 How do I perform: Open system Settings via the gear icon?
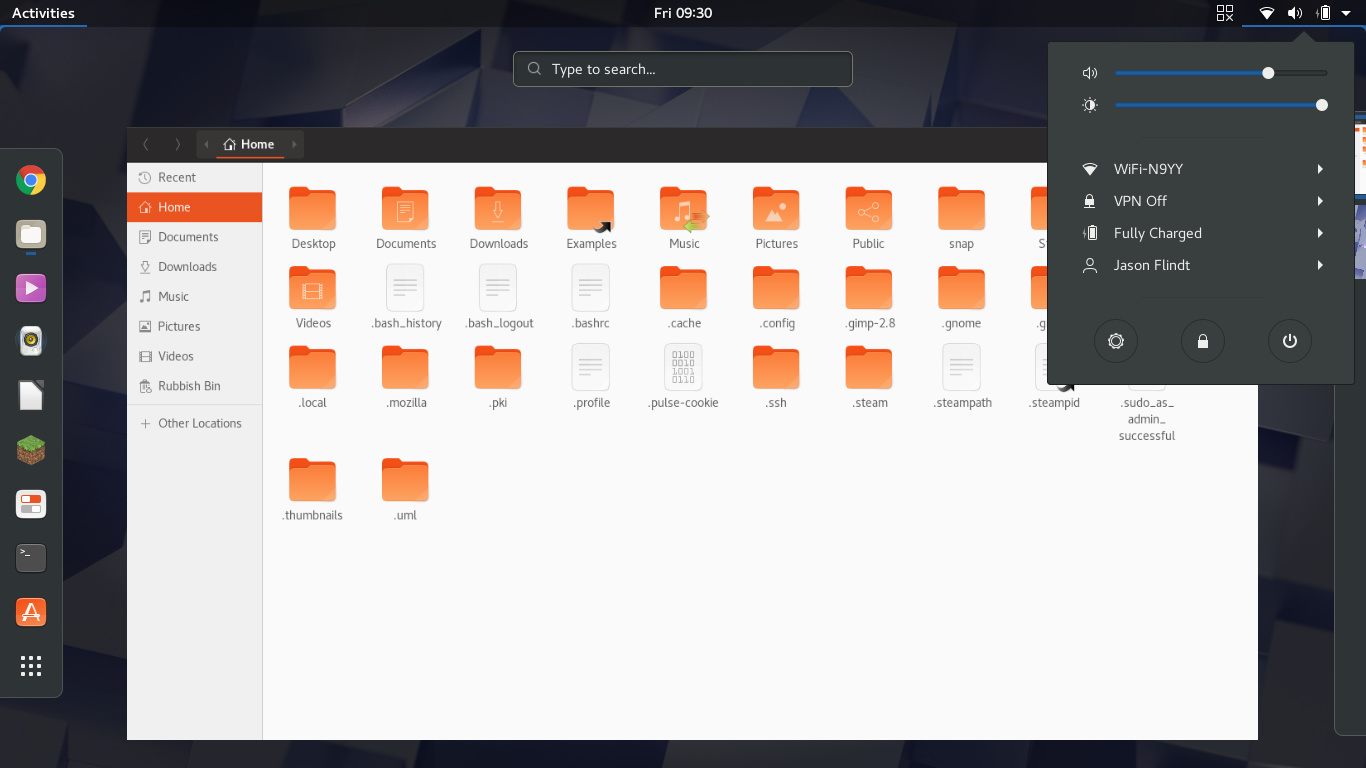pos(1116,341)
